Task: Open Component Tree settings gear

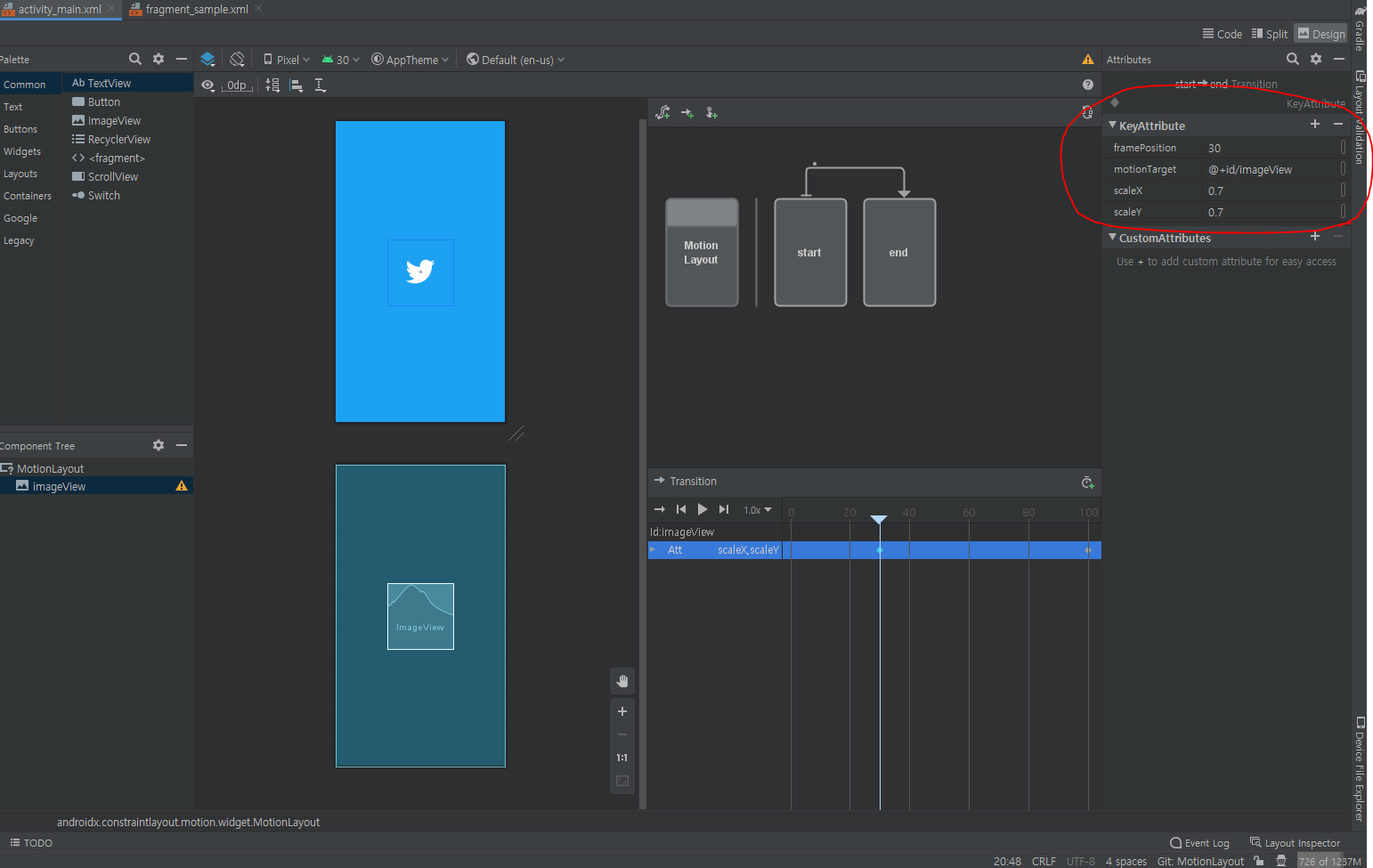Action: 158,445
